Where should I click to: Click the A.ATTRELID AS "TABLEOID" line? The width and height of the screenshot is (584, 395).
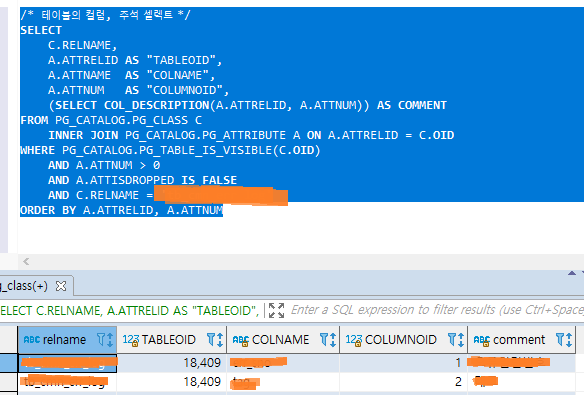pyautogui.click(x=135, y=60)
